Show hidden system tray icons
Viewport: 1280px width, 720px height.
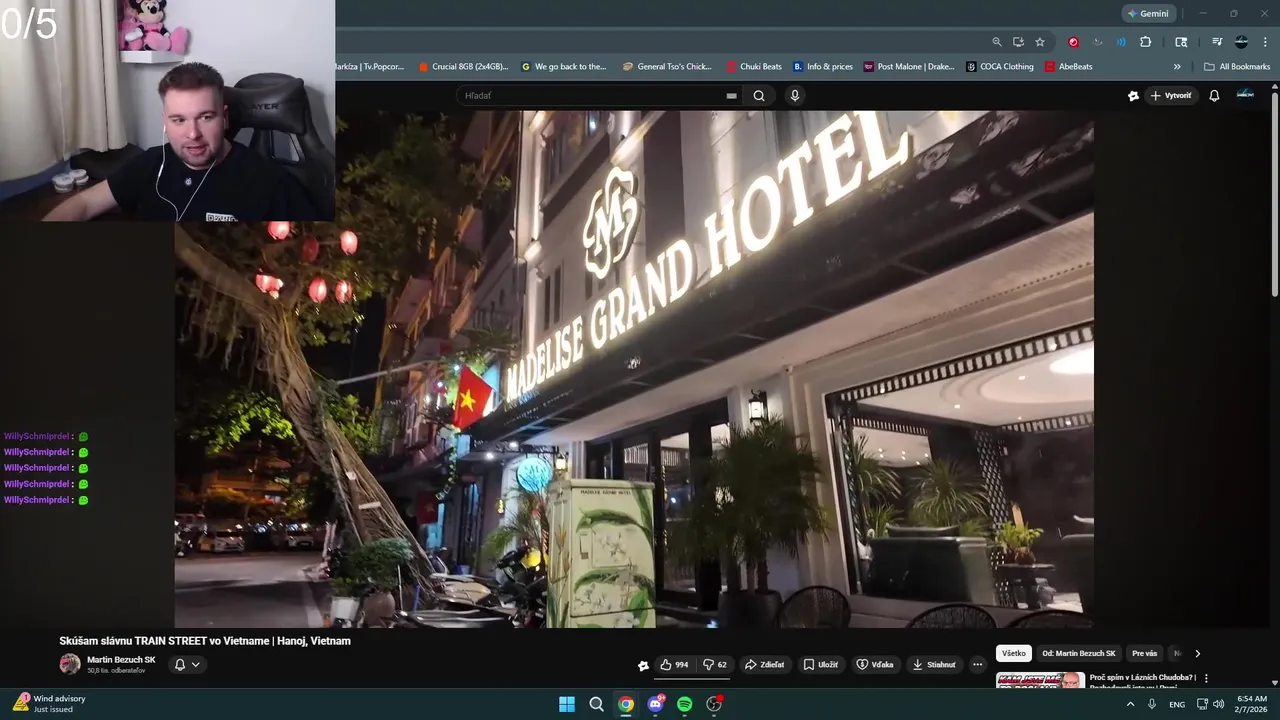tap(1131, 704)
